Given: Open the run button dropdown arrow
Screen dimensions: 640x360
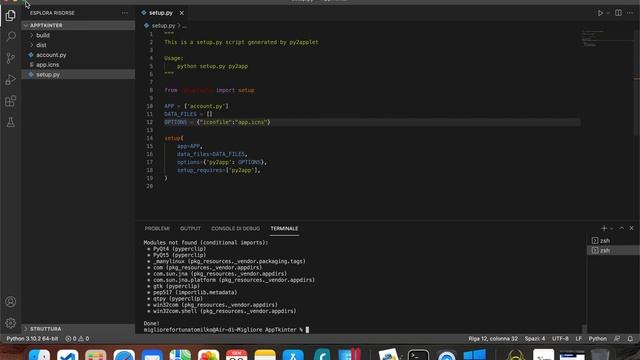Looking at the screenshot, I should tap(608, 13).
